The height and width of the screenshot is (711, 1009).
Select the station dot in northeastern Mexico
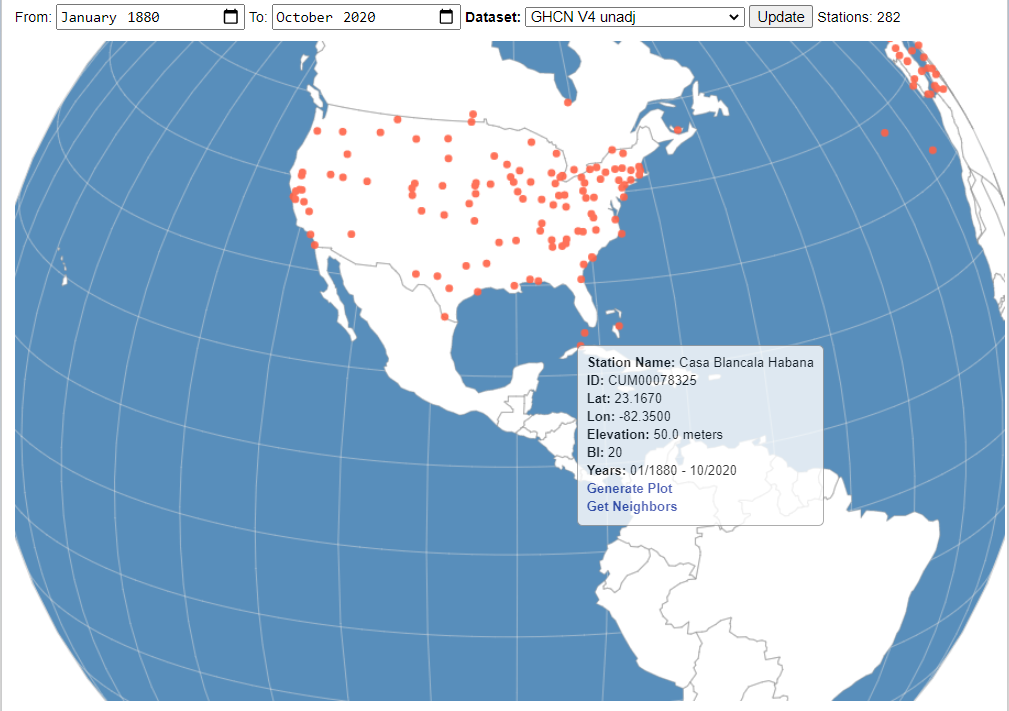[445, 317]
